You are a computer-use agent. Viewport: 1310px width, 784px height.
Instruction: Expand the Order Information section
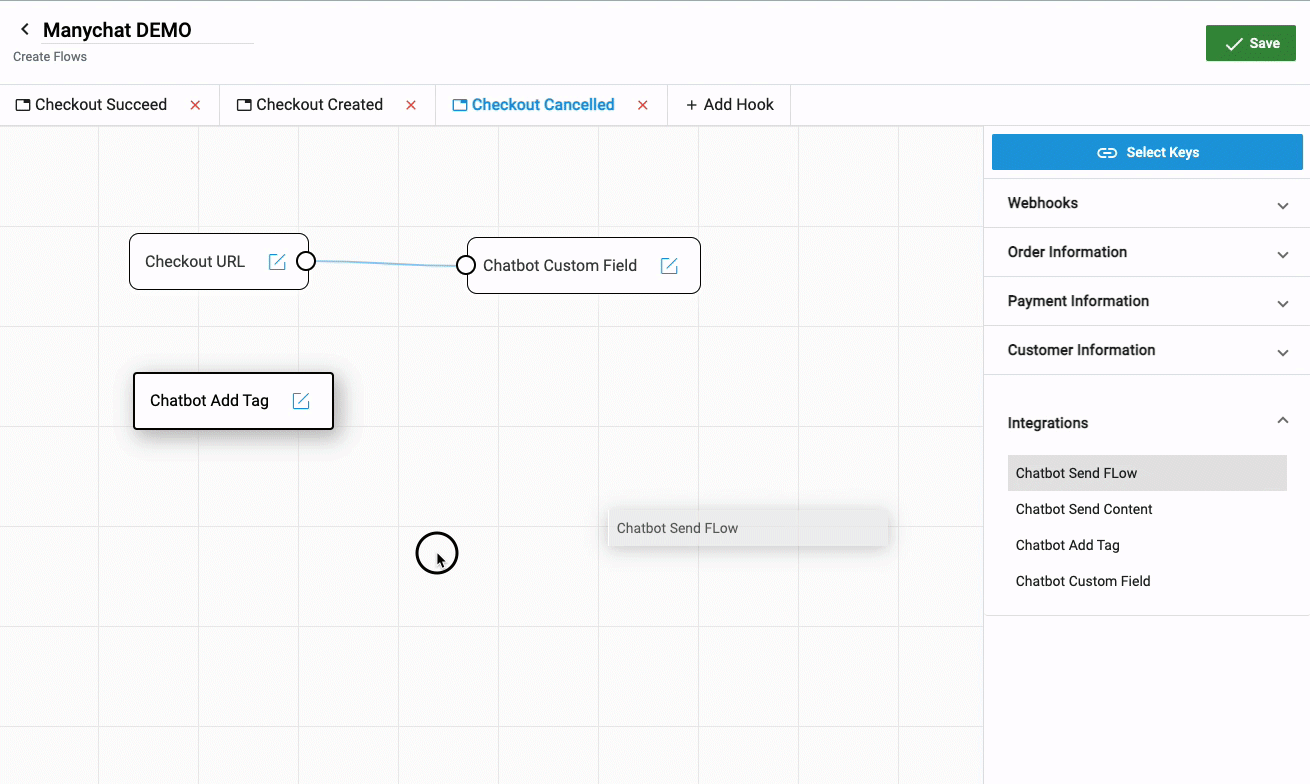tap(1147, 252)
